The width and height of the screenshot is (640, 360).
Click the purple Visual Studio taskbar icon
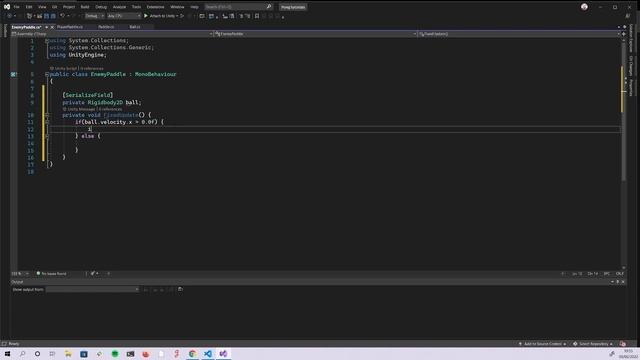tap(223, 354)
